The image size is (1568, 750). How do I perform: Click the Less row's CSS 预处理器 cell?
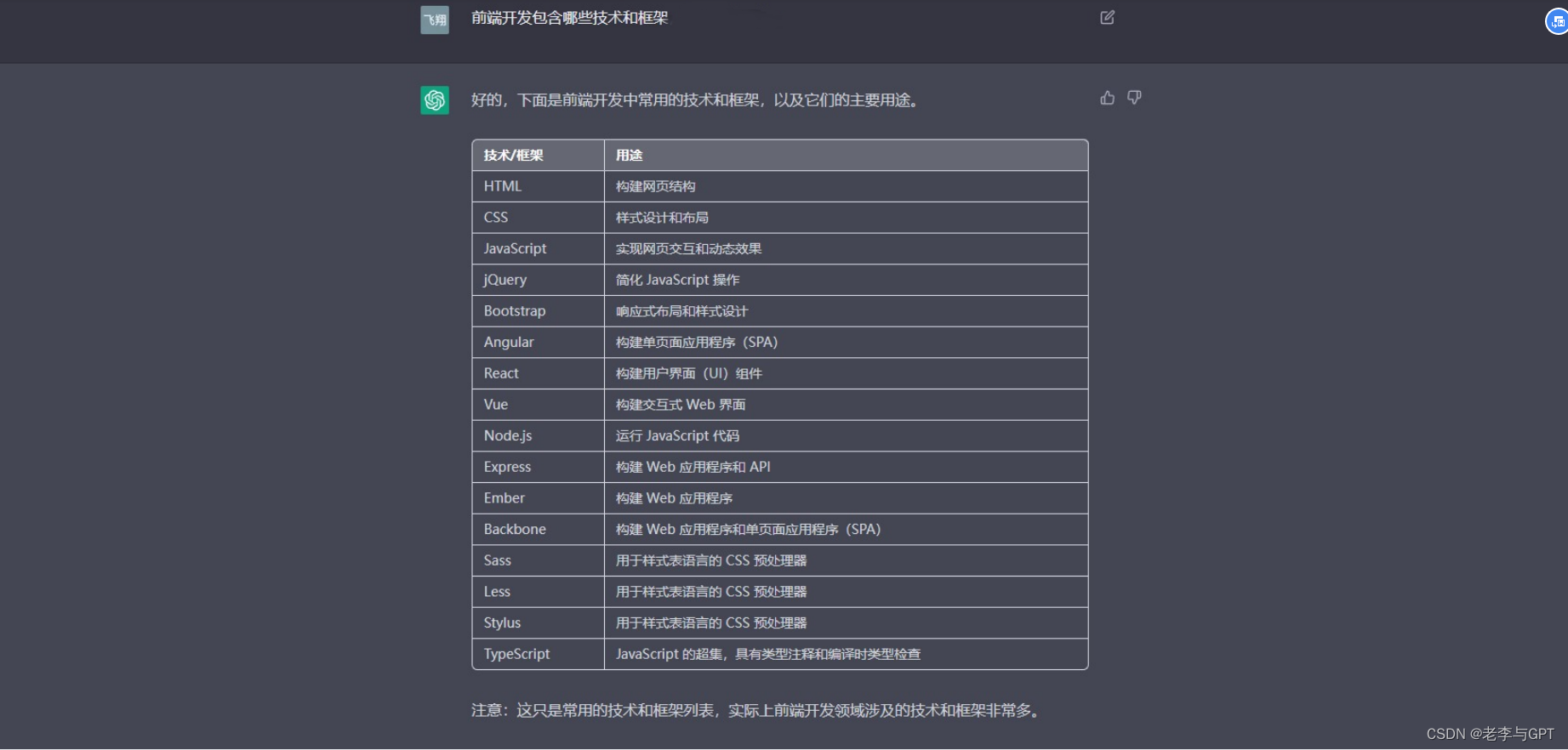pos(847,592)
